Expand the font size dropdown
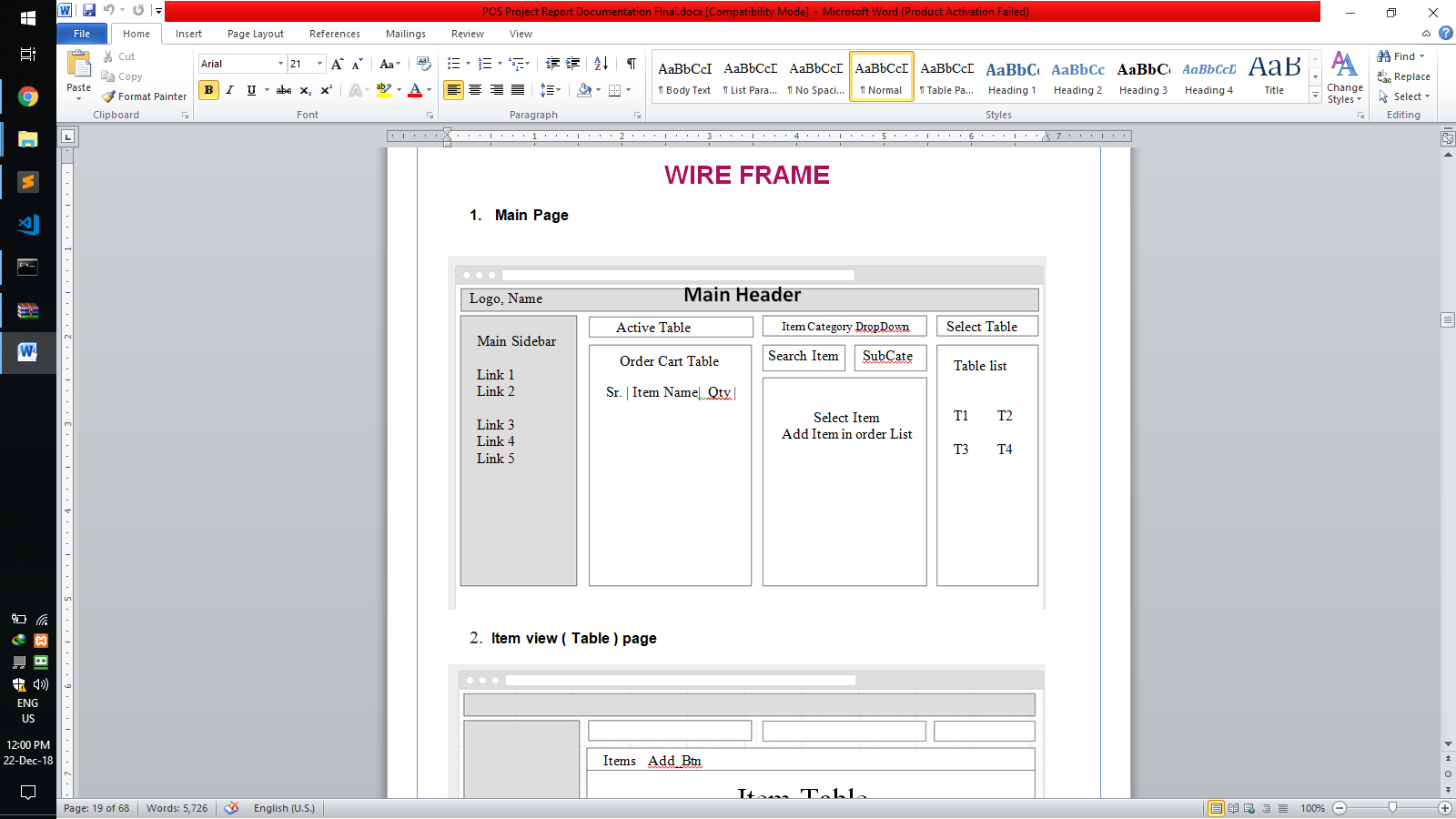Screen dimensions: 1456x819 coord(319,64)
